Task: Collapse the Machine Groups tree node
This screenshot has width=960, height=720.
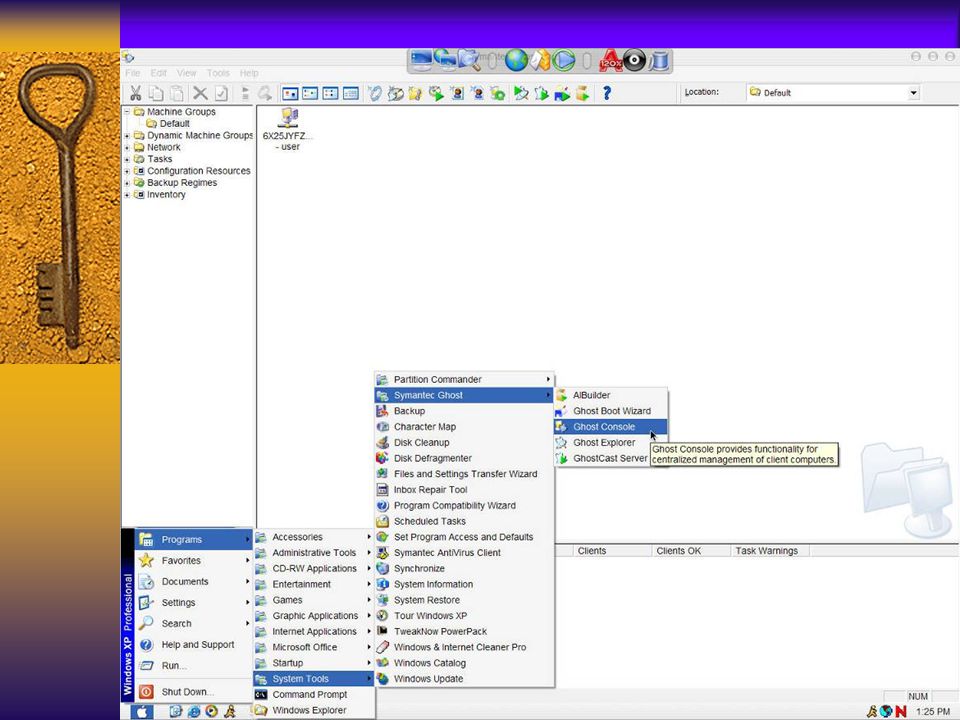Action: pos(127,112)
